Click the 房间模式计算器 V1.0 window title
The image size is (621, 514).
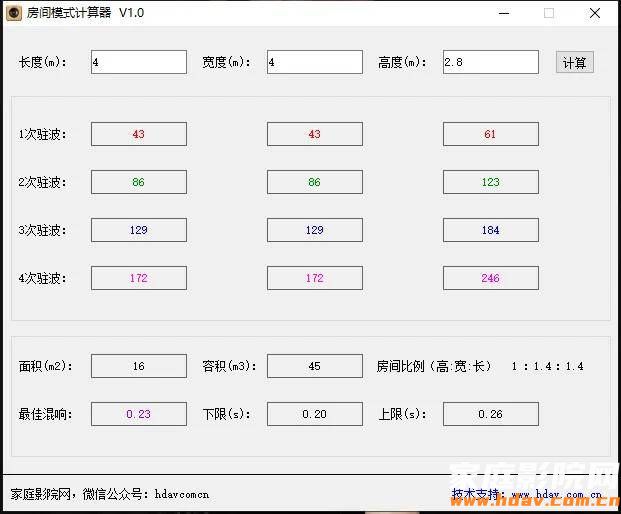tap(86, 13)
